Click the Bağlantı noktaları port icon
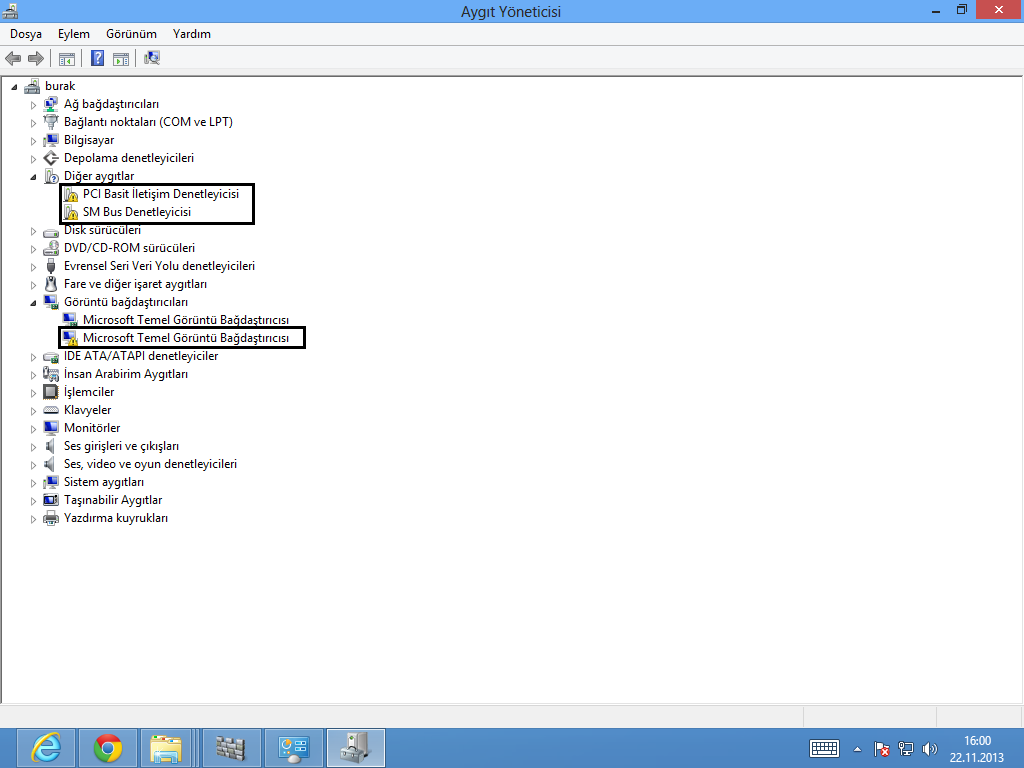Image resolution: width=1024 pixels, height=768 pixels. pyautogui.click(x=50, y=122)
